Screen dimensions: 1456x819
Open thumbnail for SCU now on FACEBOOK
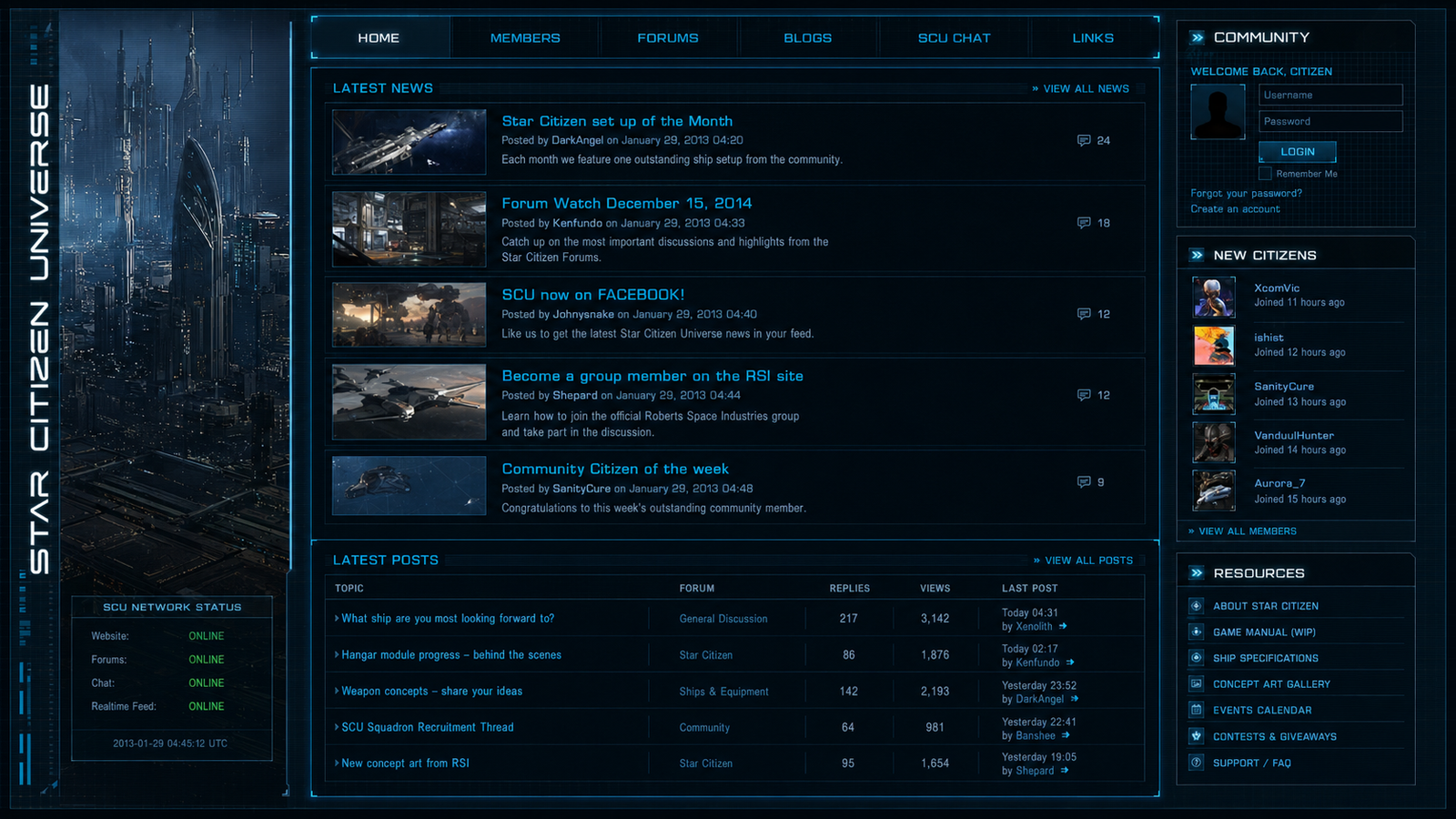(409, 315)
